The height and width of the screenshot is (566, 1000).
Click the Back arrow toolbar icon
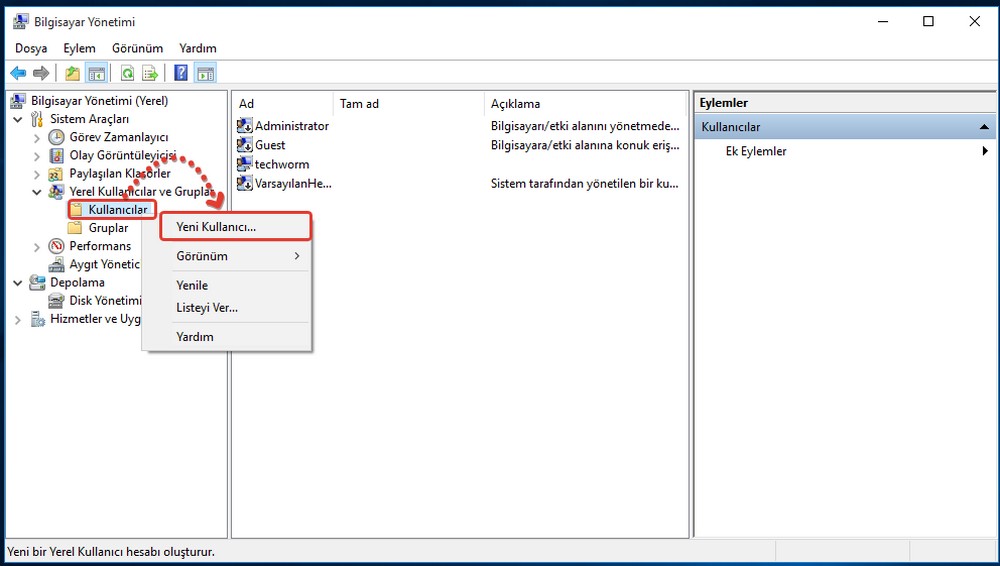(18, 73)
